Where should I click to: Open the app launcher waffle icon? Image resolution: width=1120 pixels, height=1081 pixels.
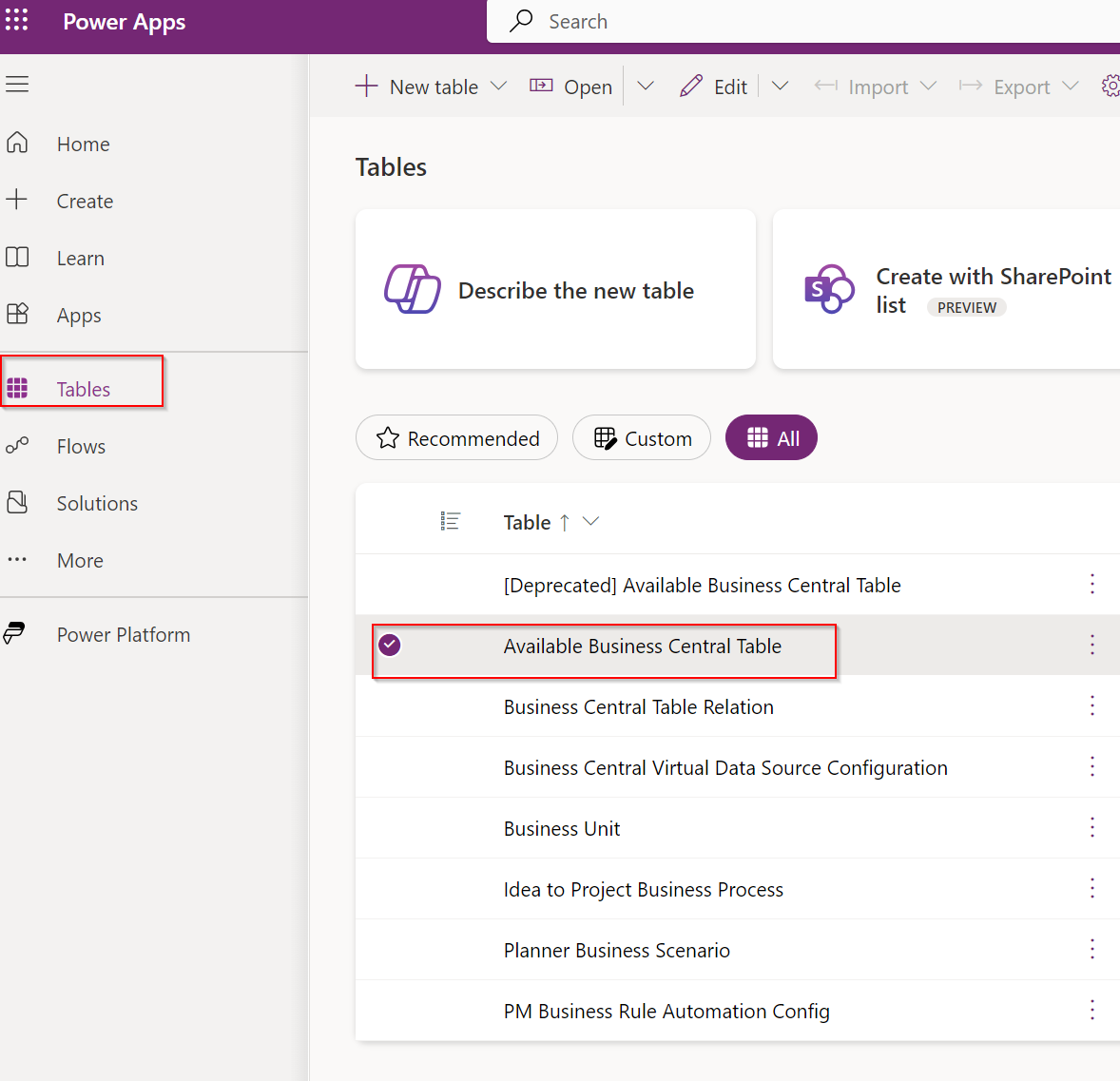(x=17, y=21)
